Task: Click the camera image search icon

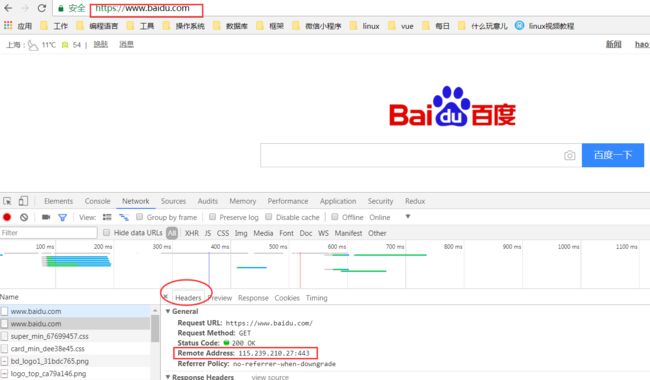Action: pyautogui.click(x=570, y=155)
